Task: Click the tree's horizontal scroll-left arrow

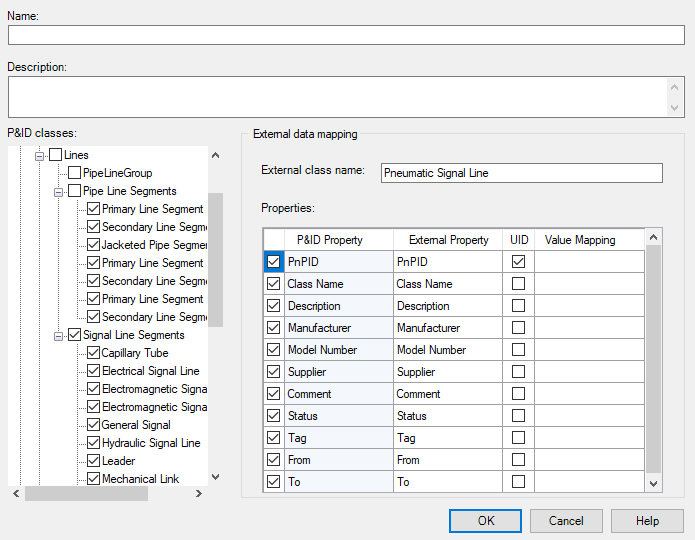Action: pyautogui.click(x=15, y=494)
